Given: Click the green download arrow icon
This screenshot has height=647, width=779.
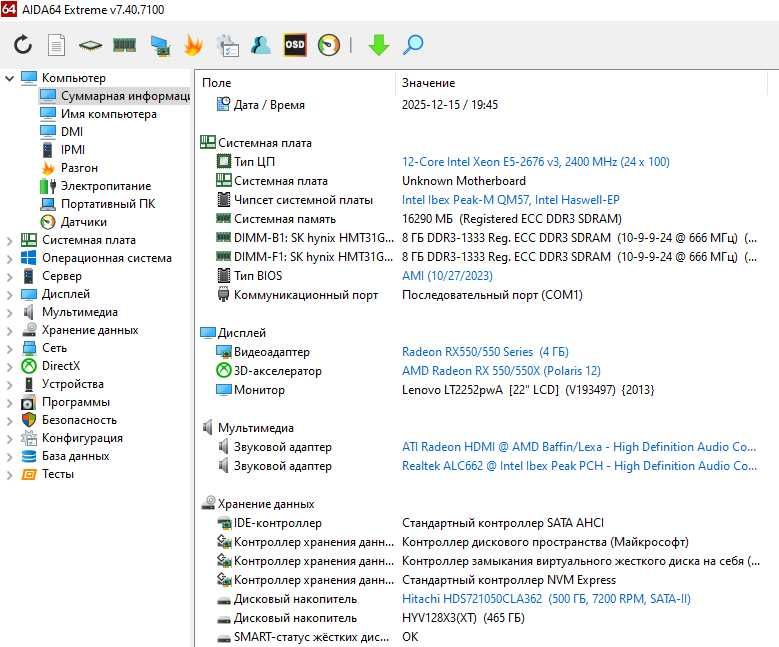Looking at the screenshot, I should 379,45.
